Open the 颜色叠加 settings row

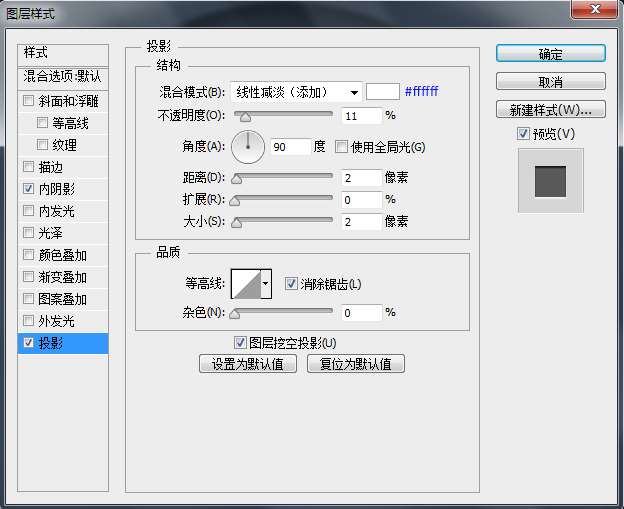(63, 255)
